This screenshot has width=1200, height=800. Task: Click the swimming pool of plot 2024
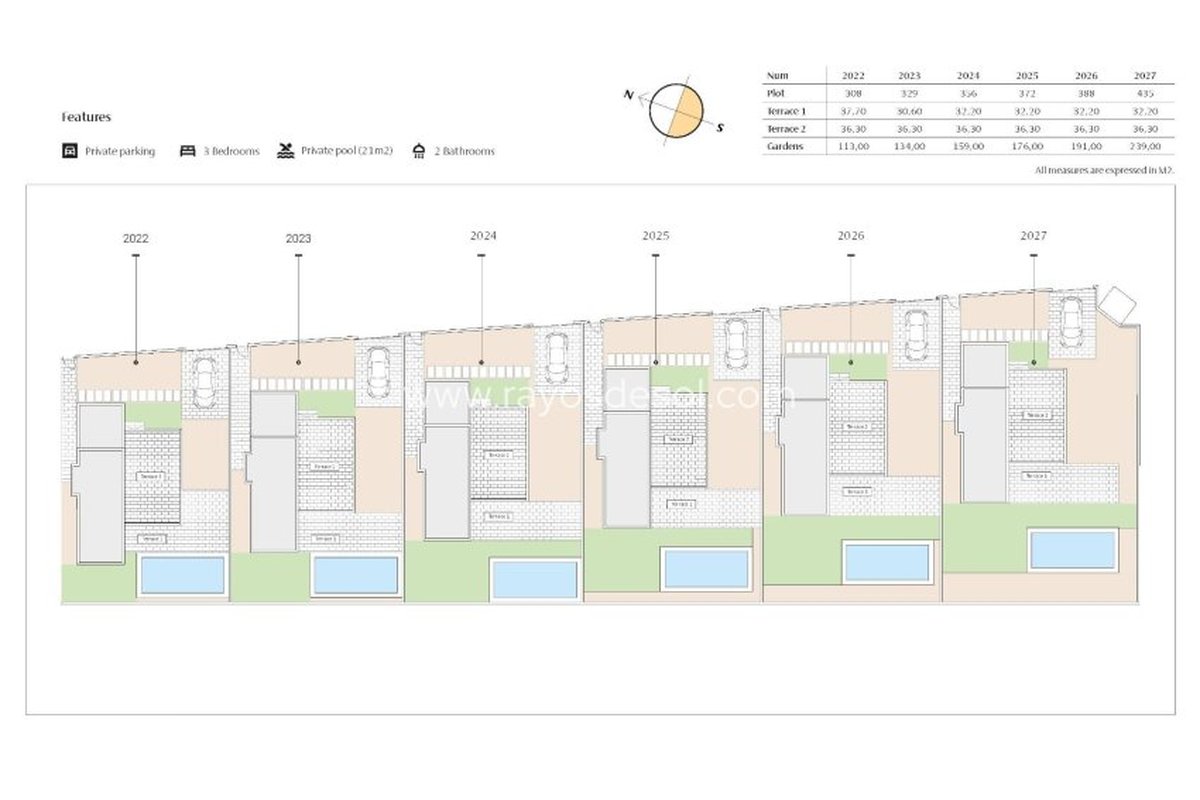click(x=535, y=579)
